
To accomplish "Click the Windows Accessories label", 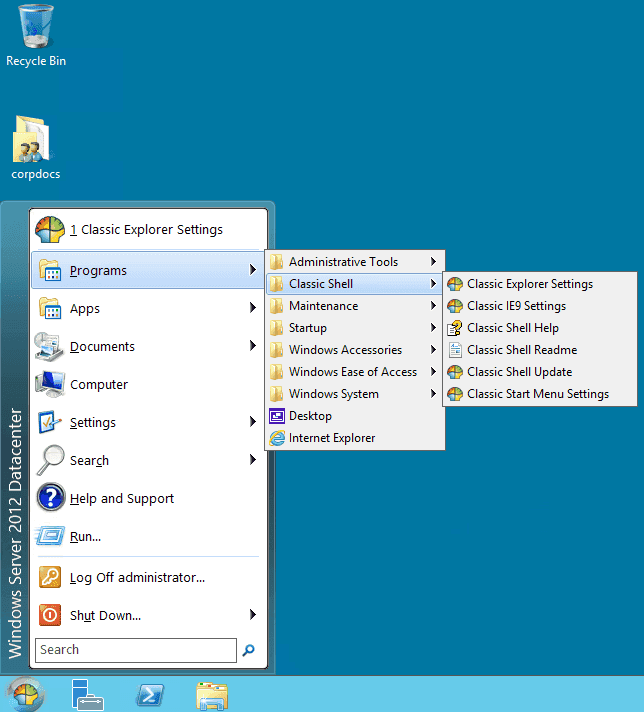I will (345, 350).
